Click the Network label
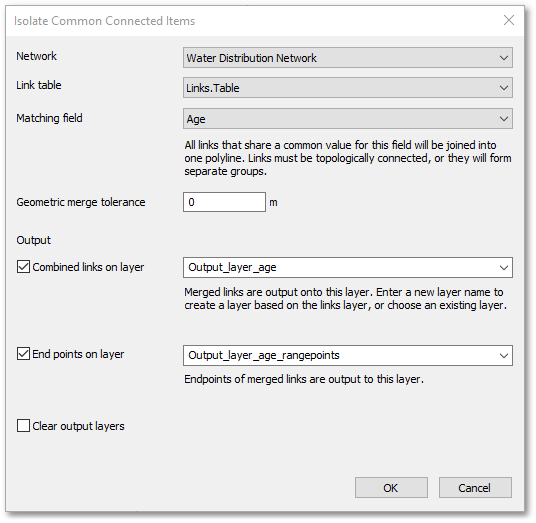536x523 pixels. [37, 56]
